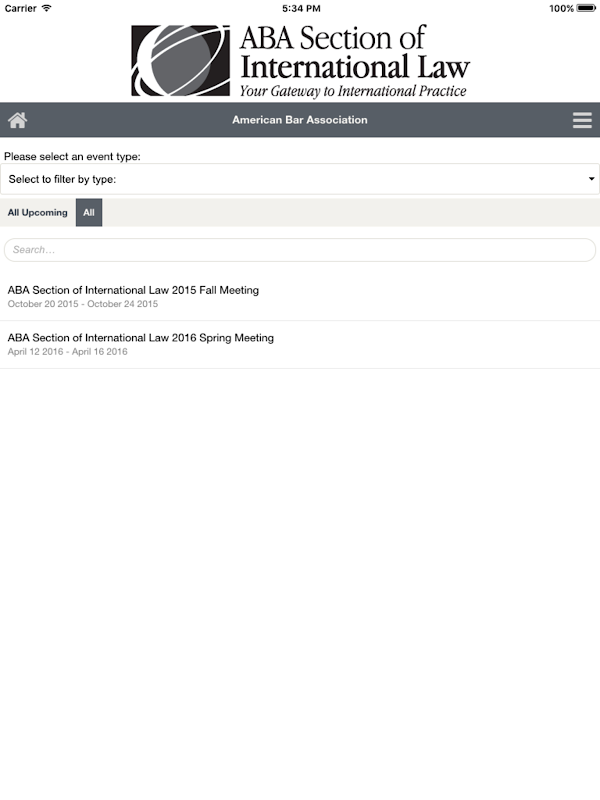Tap the Wi-Fi icon in status bar
This screenshot has width=600, height=800.
pyautogui.click(x=46, y=8)
